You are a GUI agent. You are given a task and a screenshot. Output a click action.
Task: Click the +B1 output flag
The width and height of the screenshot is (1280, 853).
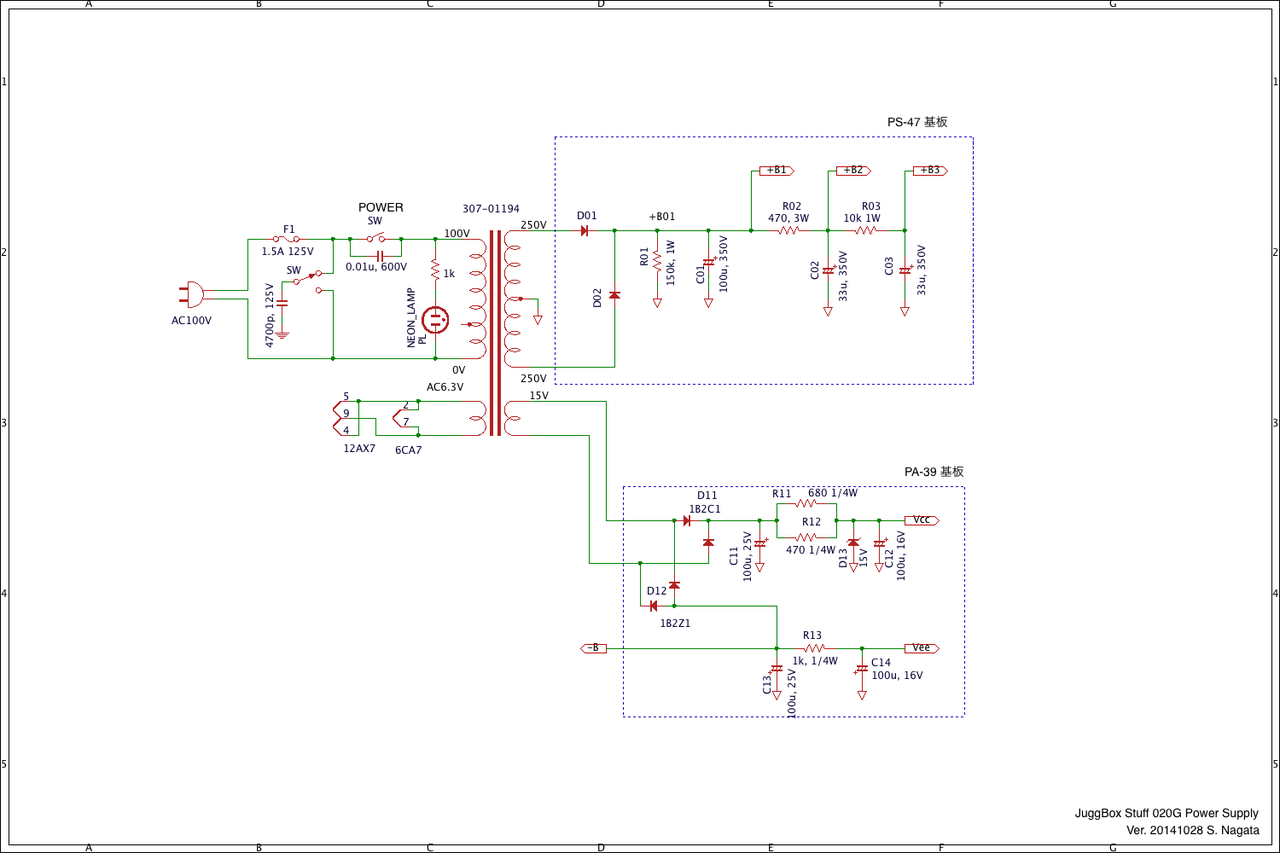point(776,171)
